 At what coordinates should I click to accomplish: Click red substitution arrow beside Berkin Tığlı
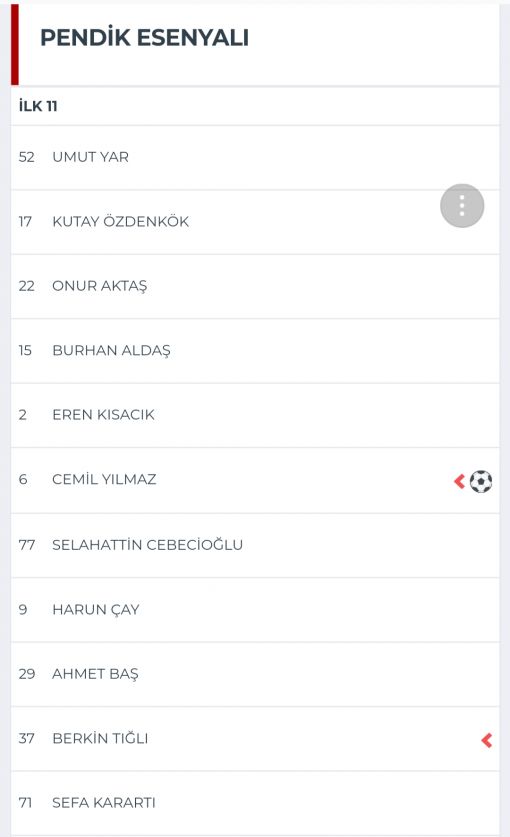tap(487, 740)
